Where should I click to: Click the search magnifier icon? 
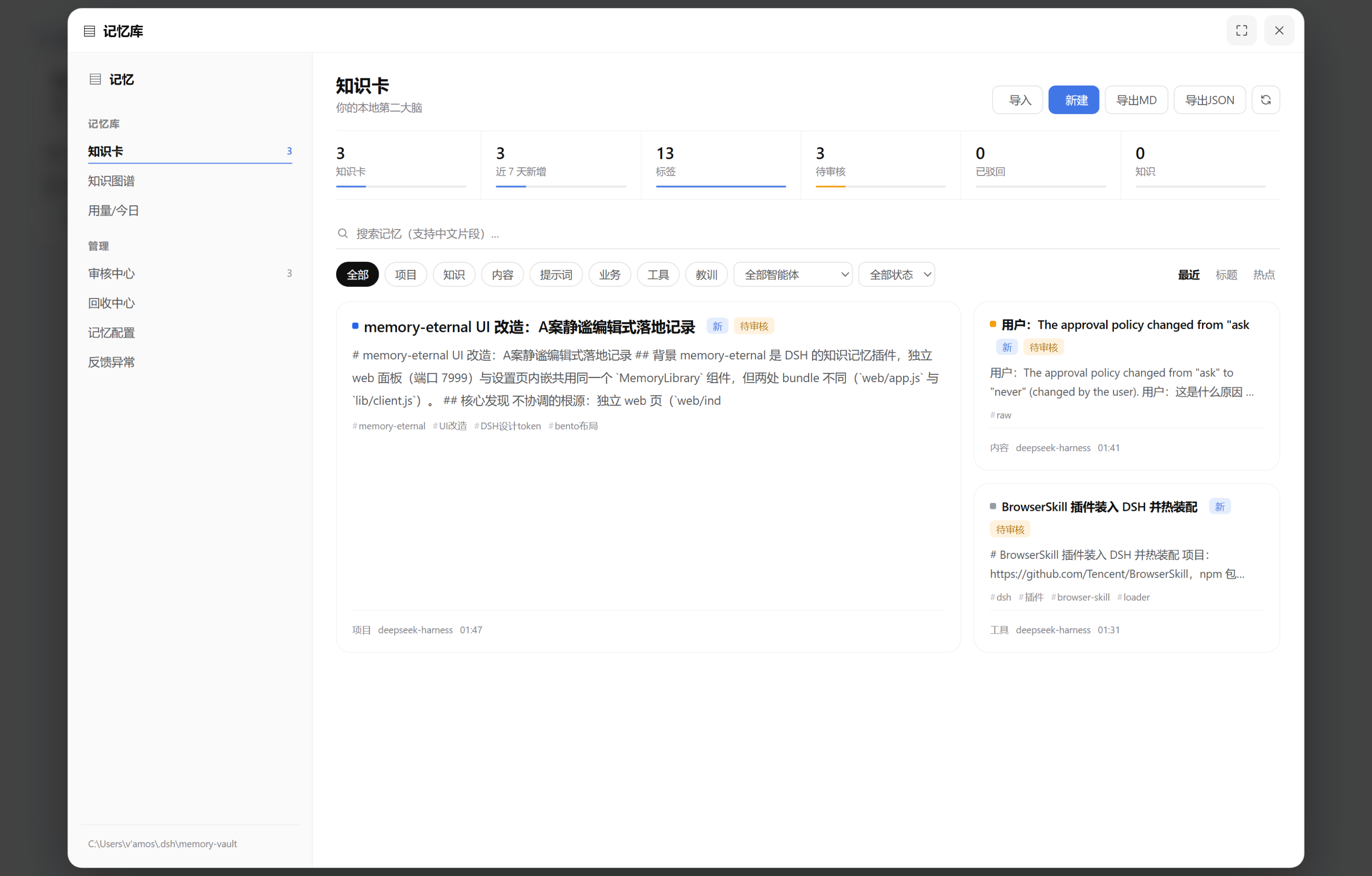(x=342, y=234)
